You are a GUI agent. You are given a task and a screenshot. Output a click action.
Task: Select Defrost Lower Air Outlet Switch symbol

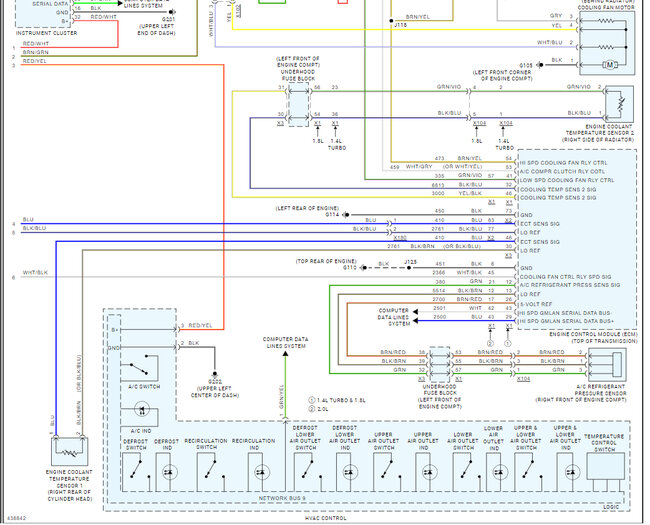[307, 471]
